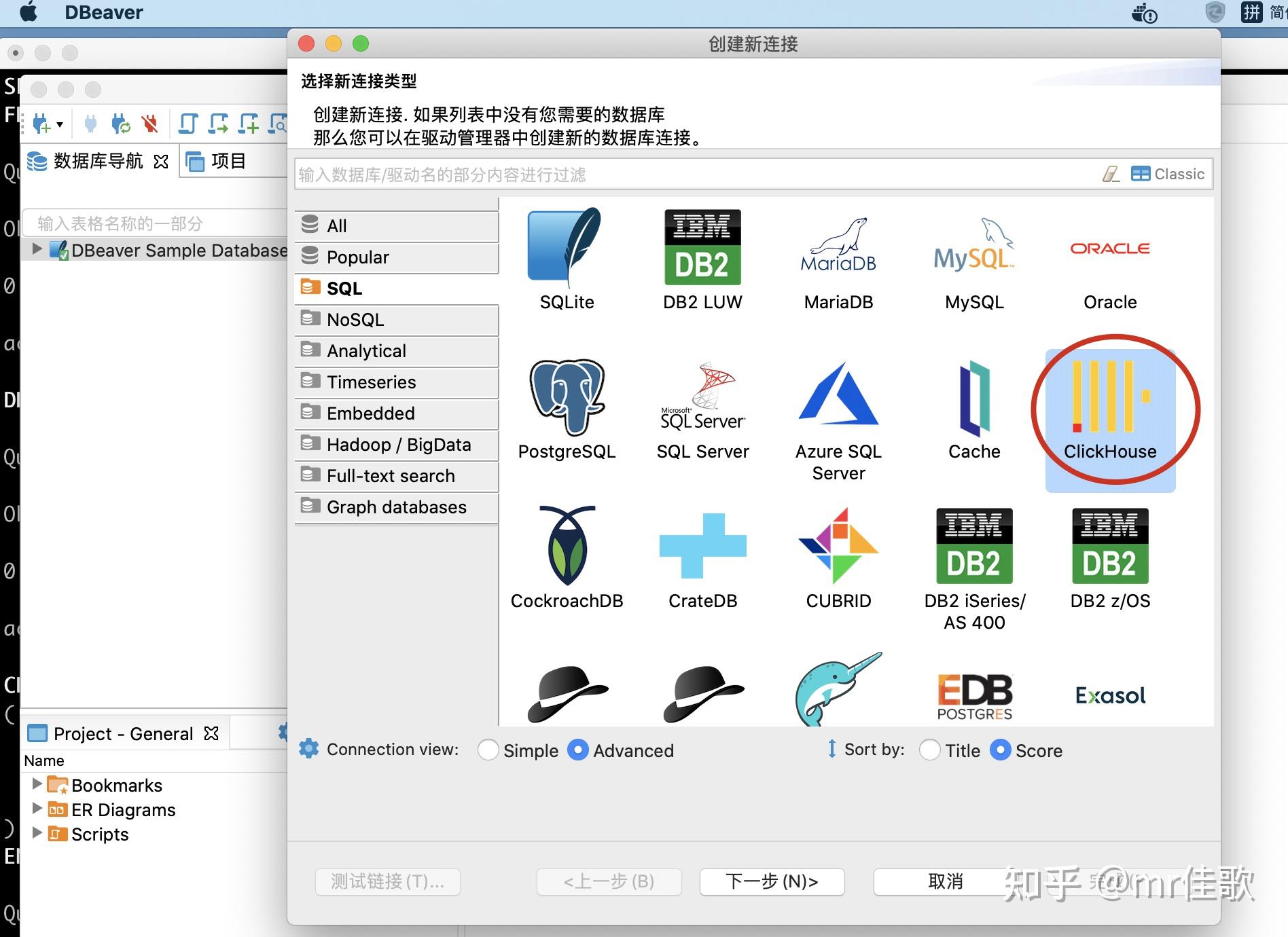1288x937 pixels.
Task: Open Full-text search category
Action: tap(397, 475)
